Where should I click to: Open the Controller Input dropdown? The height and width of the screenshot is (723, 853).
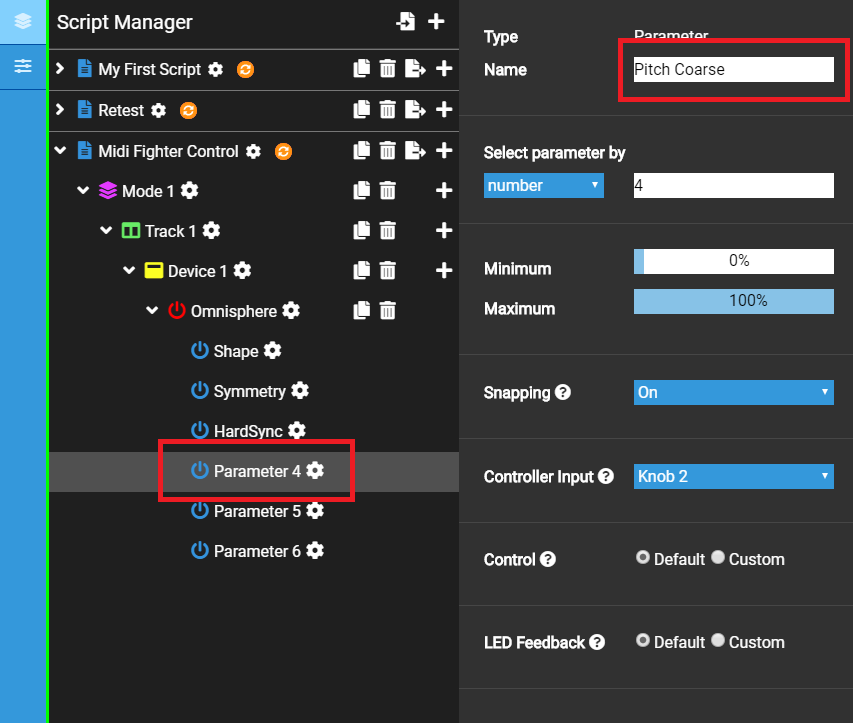coord(733,476)
